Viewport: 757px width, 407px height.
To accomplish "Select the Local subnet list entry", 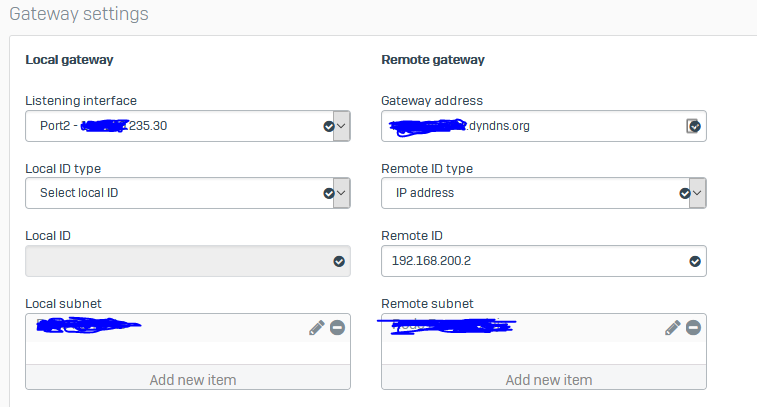I will 160,328.
